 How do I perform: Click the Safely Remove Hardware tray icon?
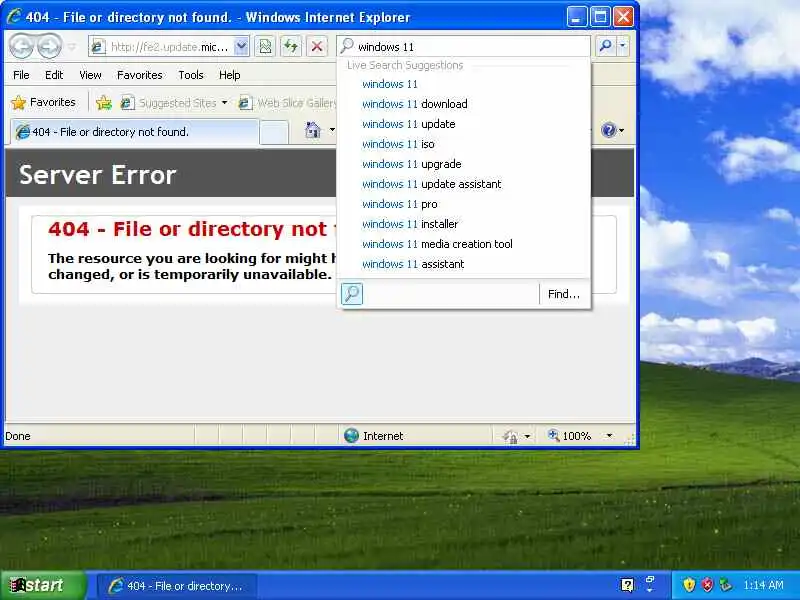tap(726, 585)
